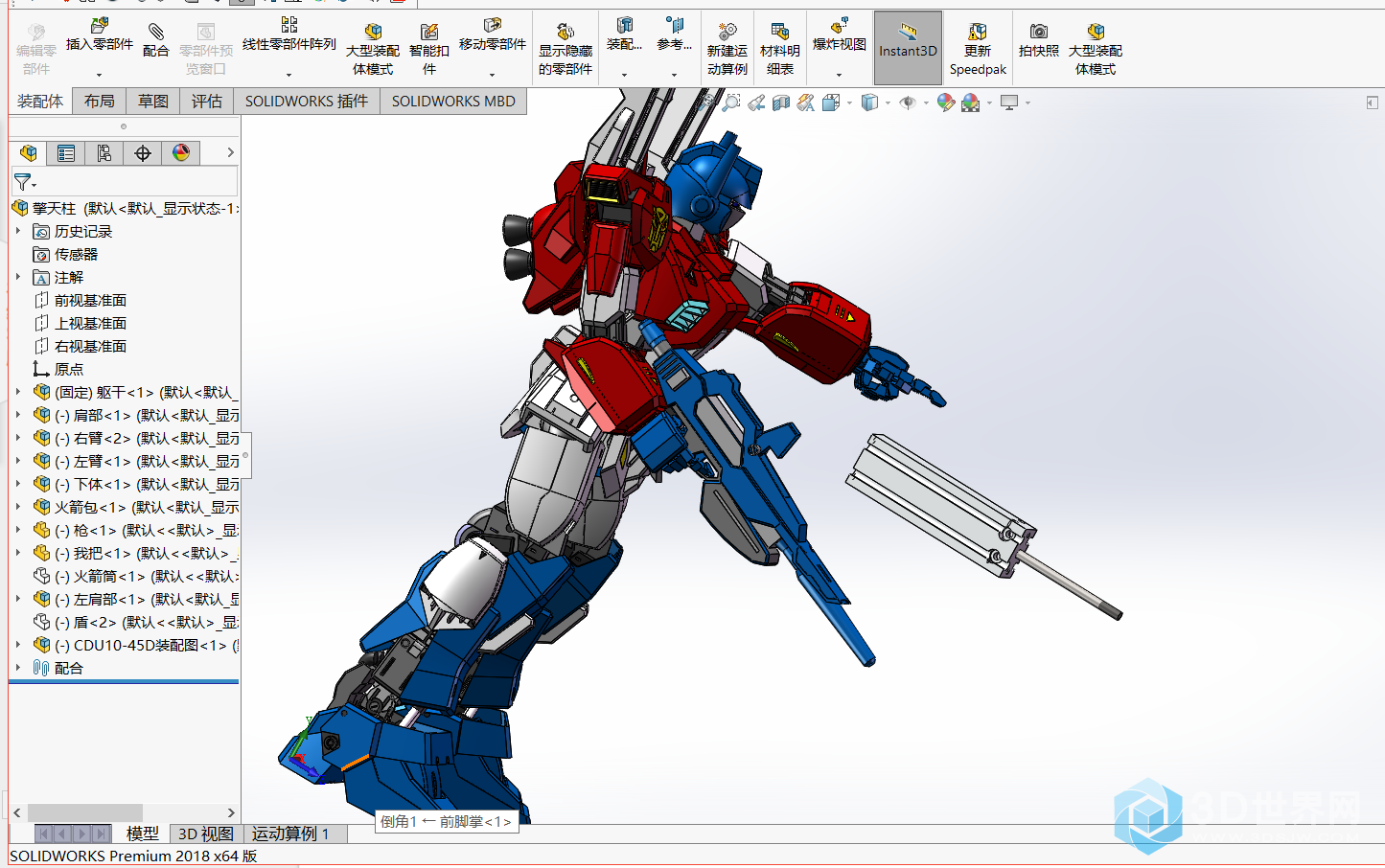The width and height of the screenshot is (1385, 868).
Task: Click Section View icon in view toolbar
Action: click(x=781, y=103)
